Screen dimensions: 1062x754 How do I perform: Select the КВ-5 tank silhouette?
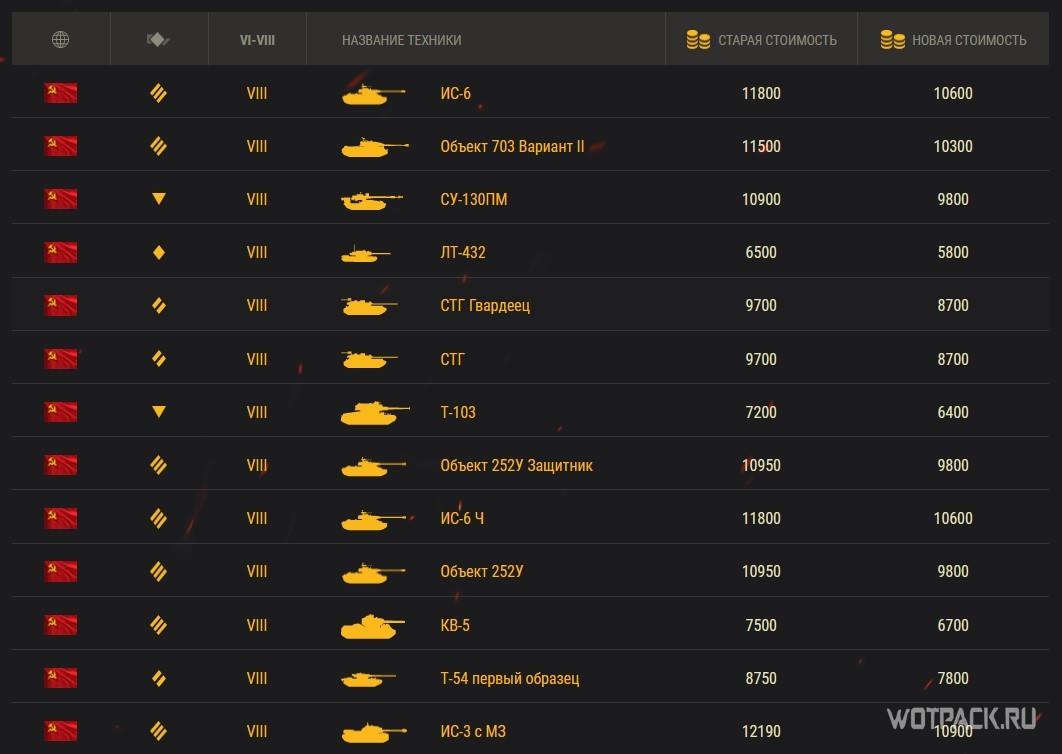[x=373, y=626]
